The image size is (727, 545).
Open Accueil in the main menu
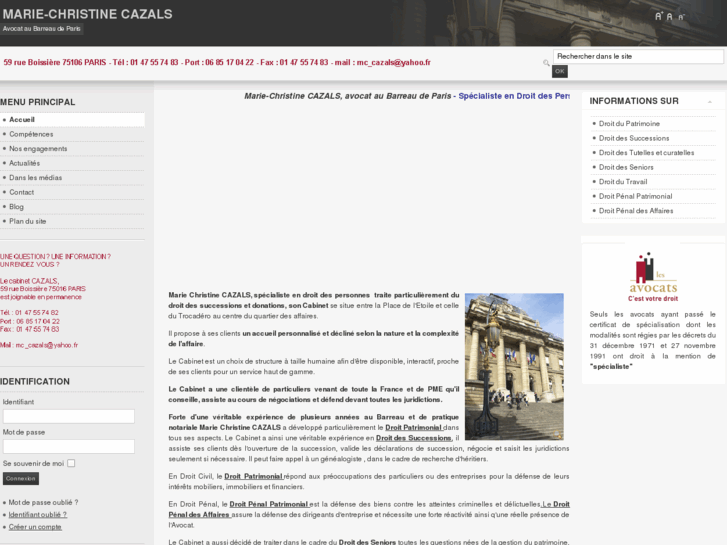72,120
